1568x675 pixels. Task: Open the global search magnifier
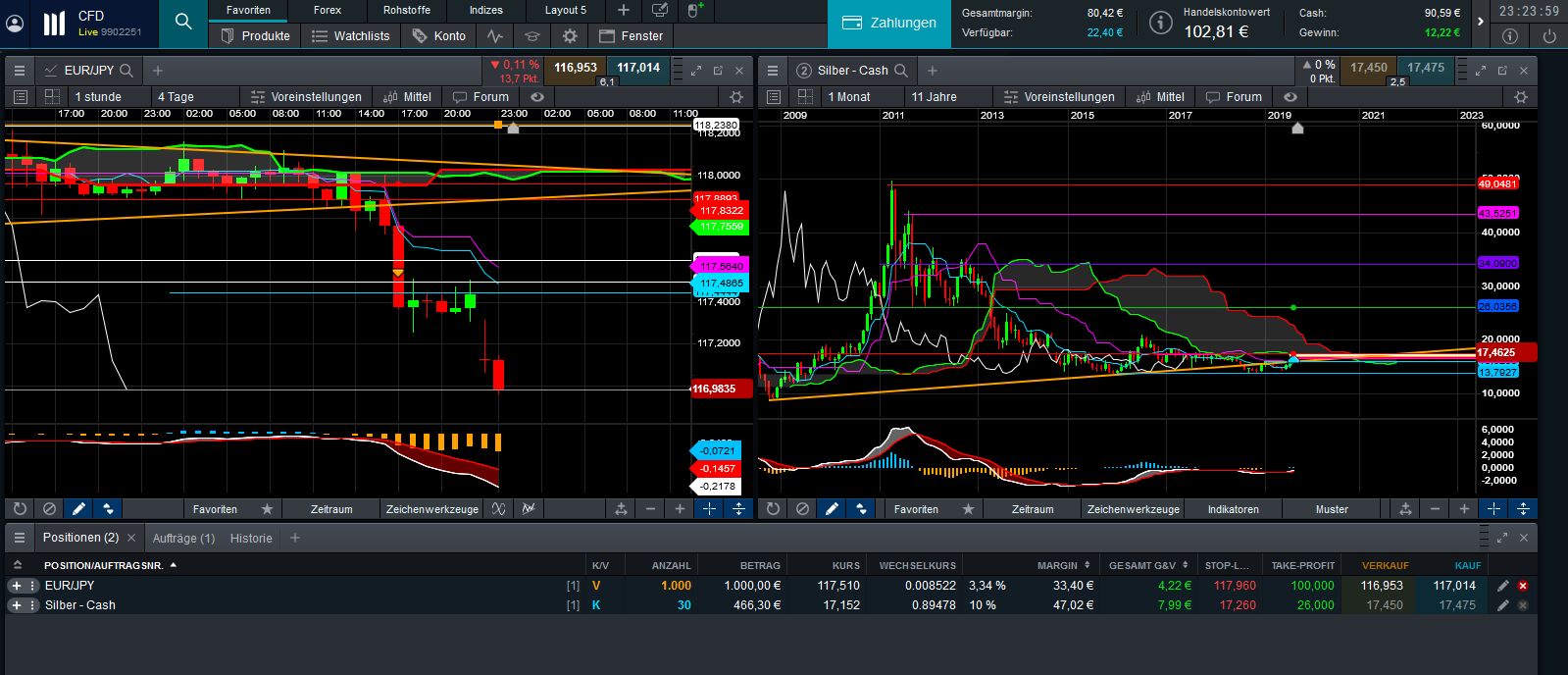tap(182, 22)
